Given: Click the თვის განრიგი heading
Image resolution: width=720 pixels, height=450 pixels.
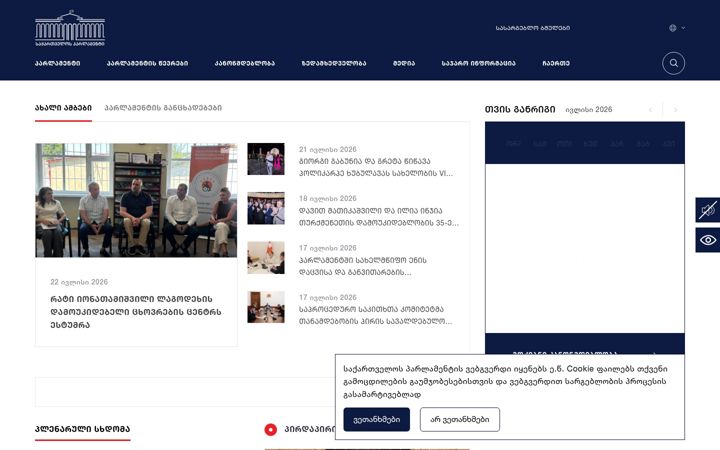Looking at the screenshot, I should pyautogui.click(x=520, y=109).
